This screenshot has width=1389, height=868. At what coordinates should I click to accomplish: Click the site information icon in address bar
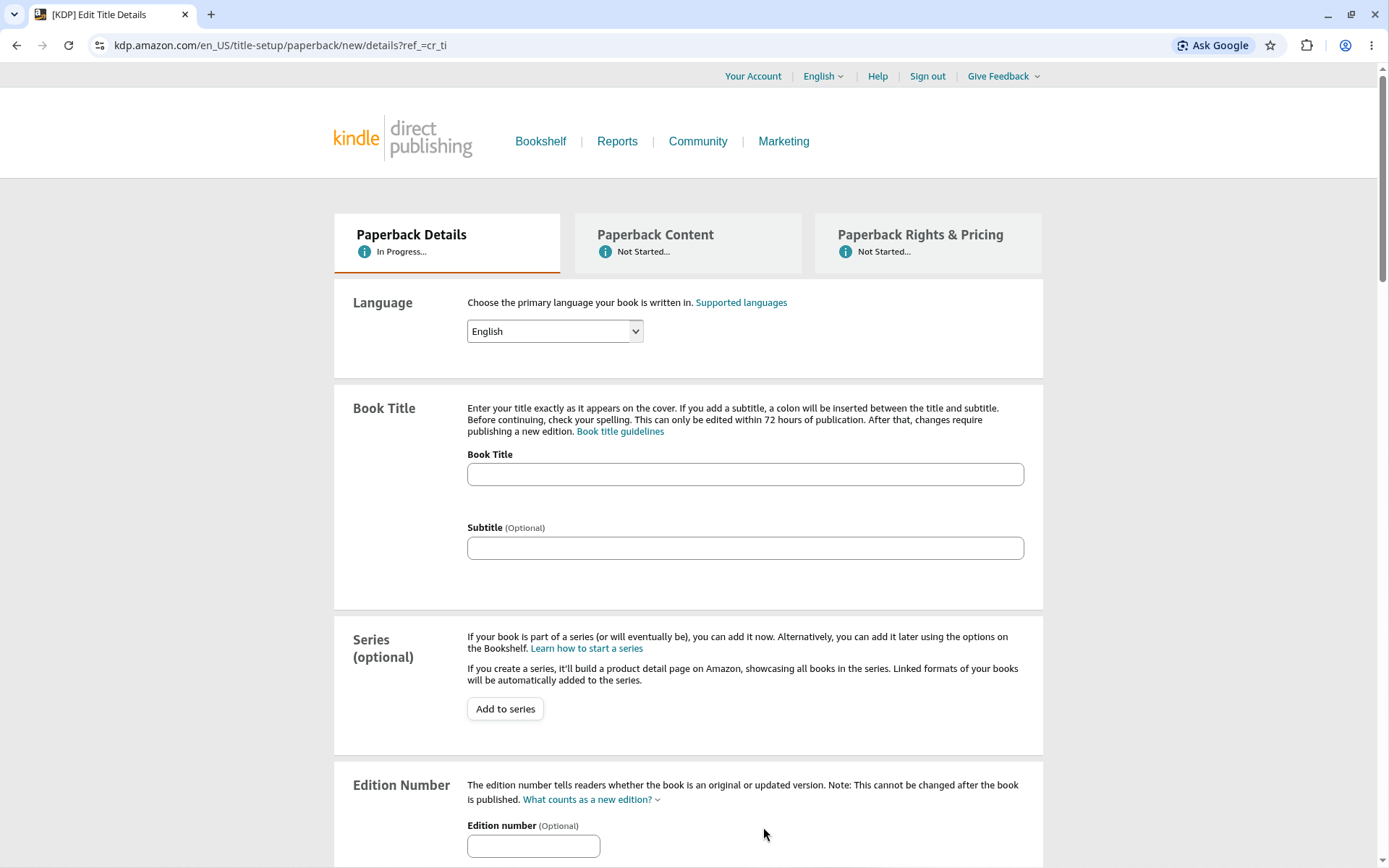100,46
